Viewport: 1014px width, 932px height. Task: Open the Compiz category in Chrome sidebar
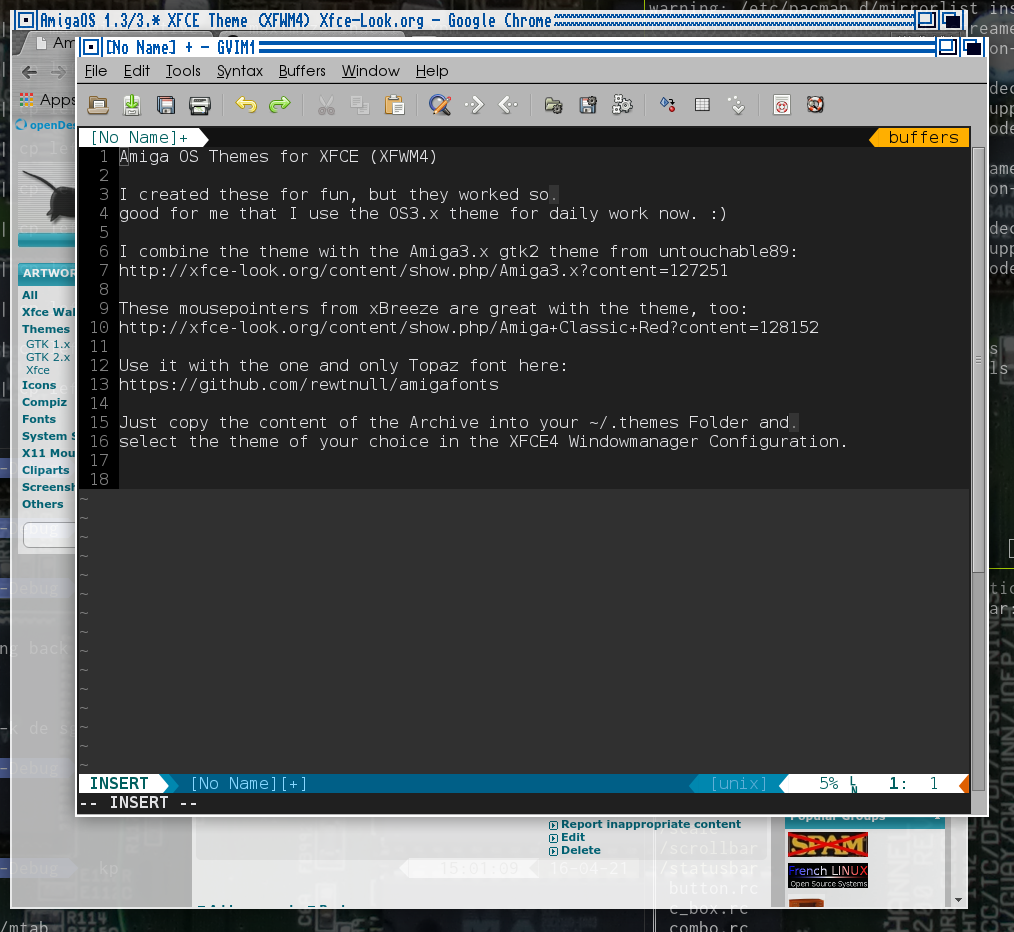click(44, 402)
